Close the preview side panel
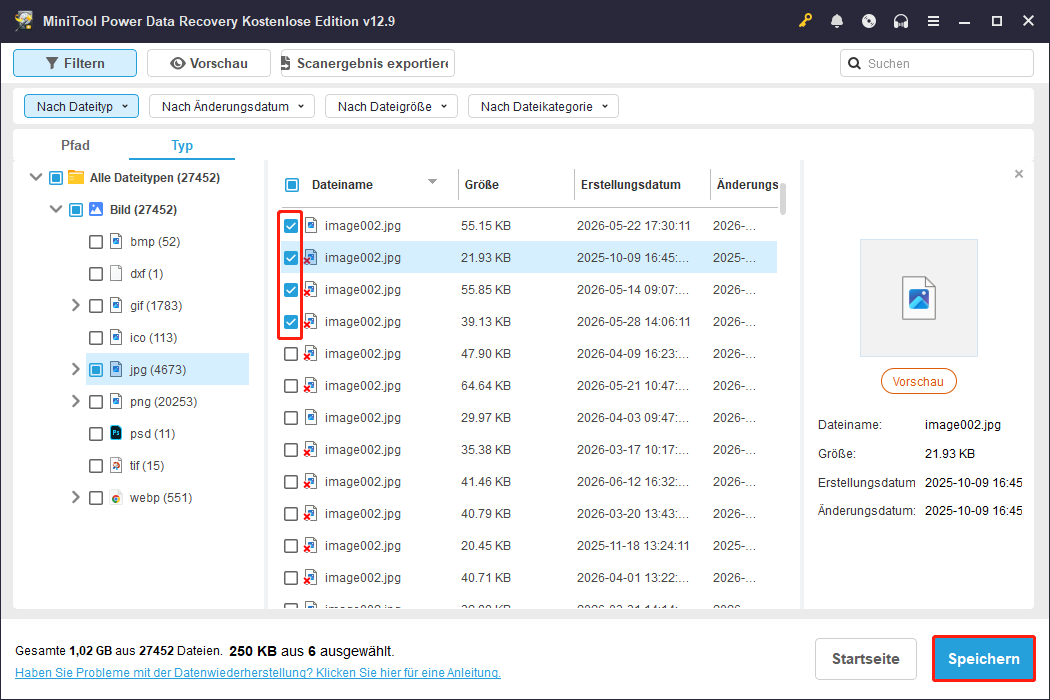The height and width of the screenshot is (700, 1050). coord(1019,174)
